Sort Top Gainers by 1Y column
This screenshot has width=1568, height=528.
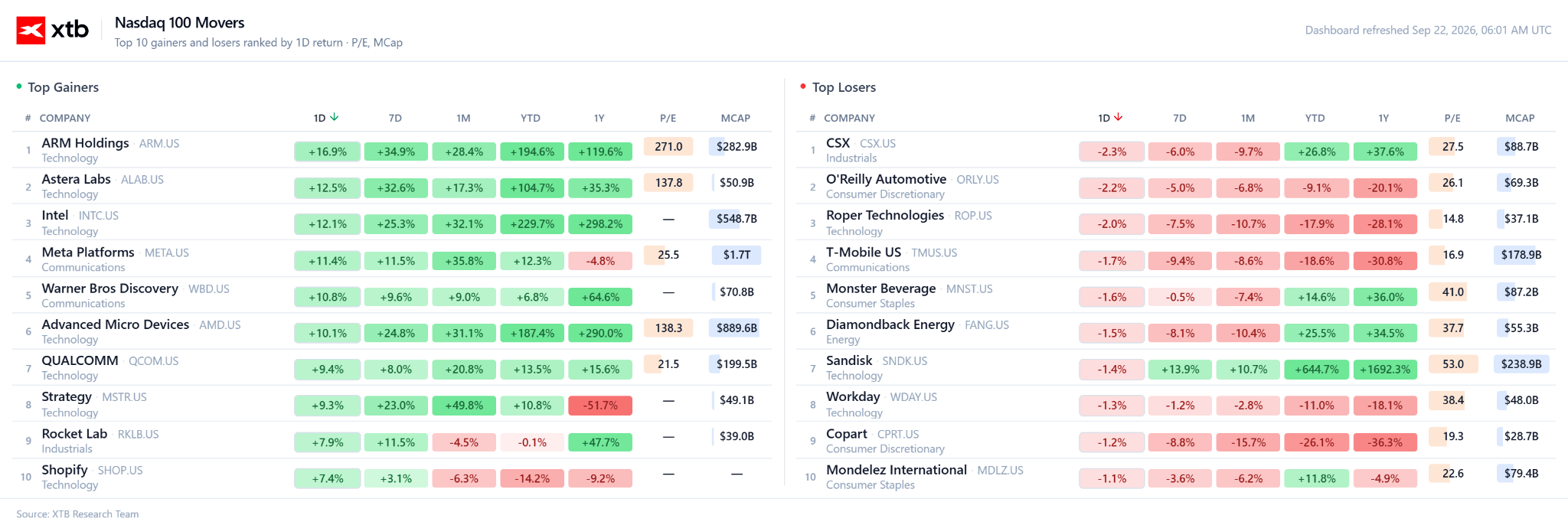(599, 118)
